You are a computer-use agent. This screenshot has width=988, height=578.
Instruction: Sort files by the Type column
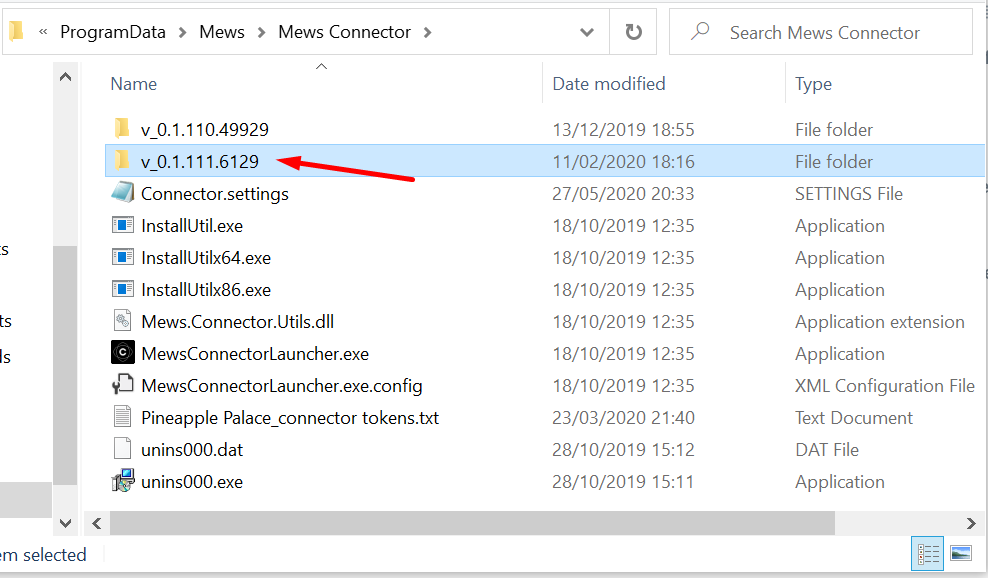[813, 84]
